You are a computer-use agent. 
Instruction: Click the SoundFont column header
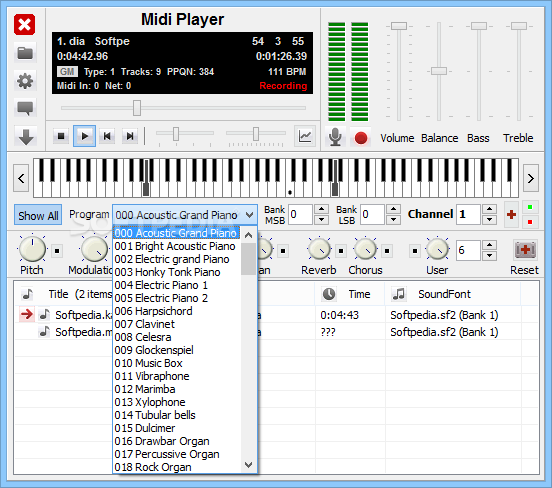pos(453,294)
